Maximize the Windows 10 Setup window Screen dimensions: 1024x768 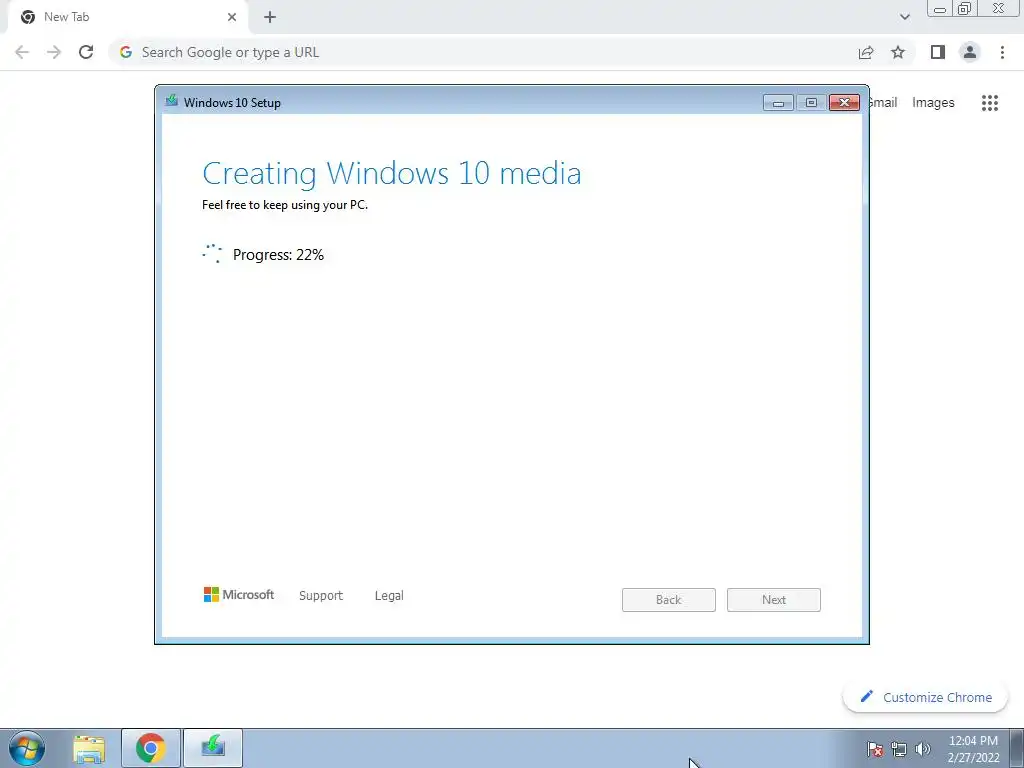(x=811, y=103)
